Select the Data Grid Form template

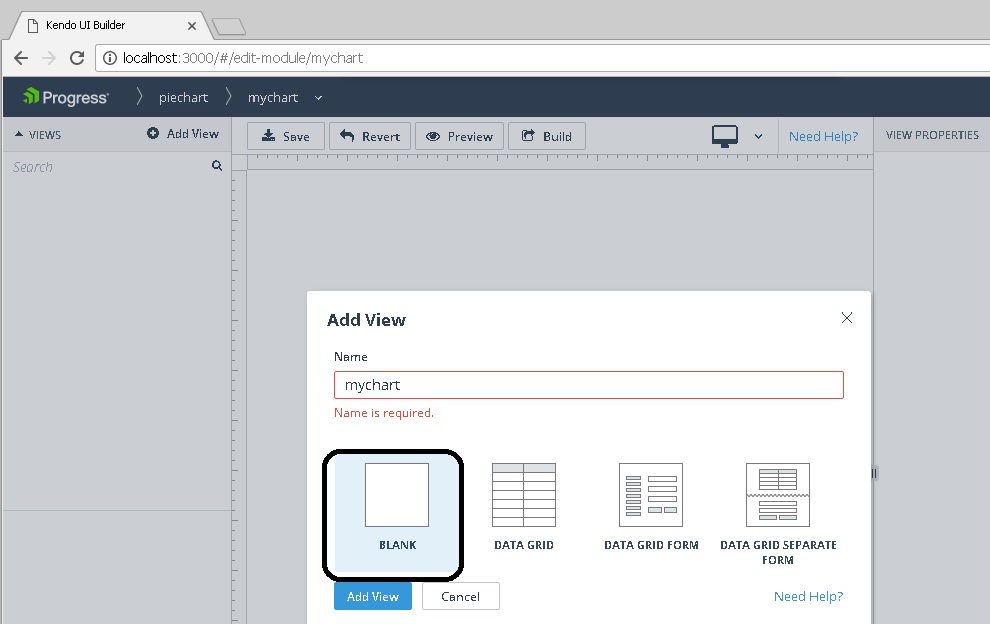click(x=651, y=507)
